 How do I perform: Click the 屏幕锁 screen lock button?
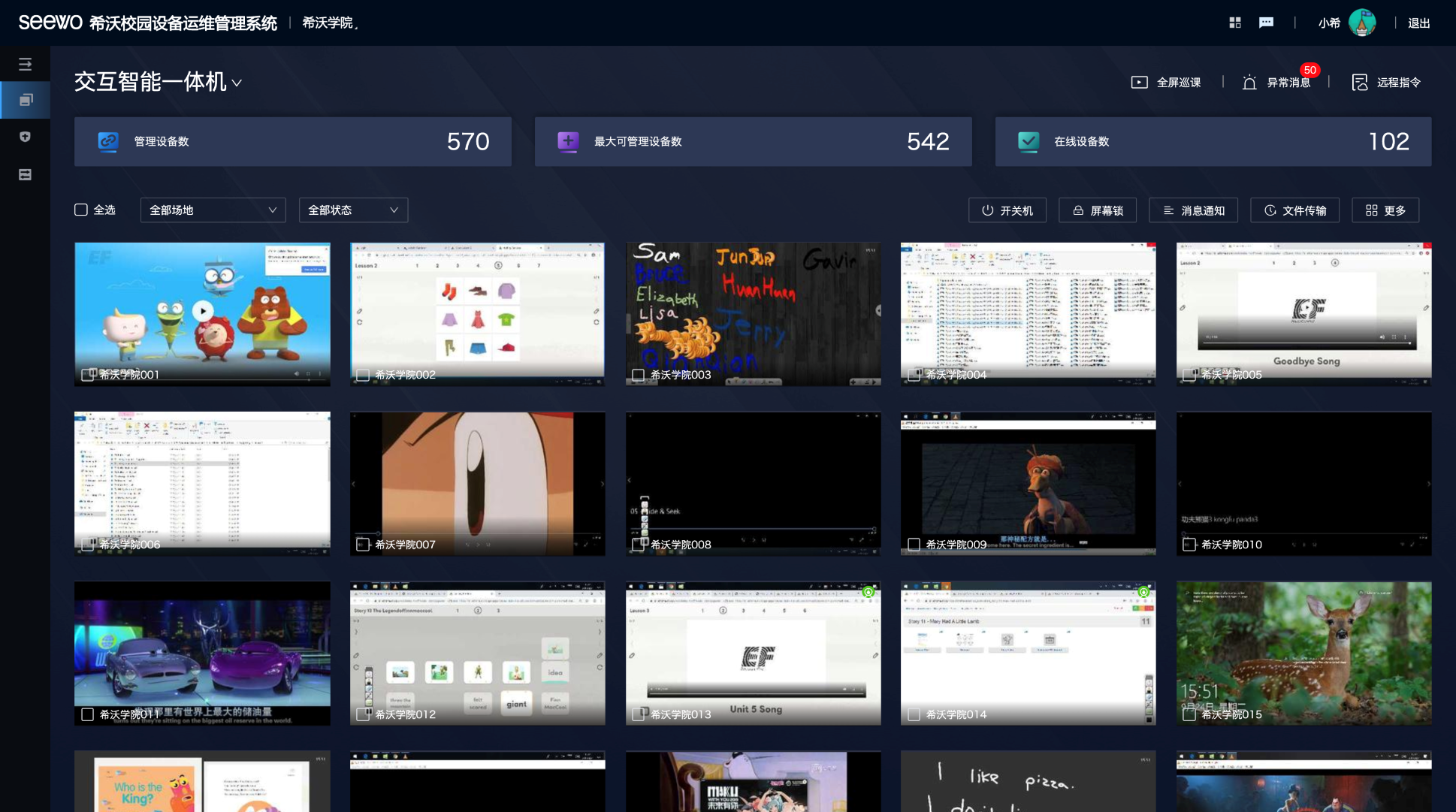[x=1098, y=210]
